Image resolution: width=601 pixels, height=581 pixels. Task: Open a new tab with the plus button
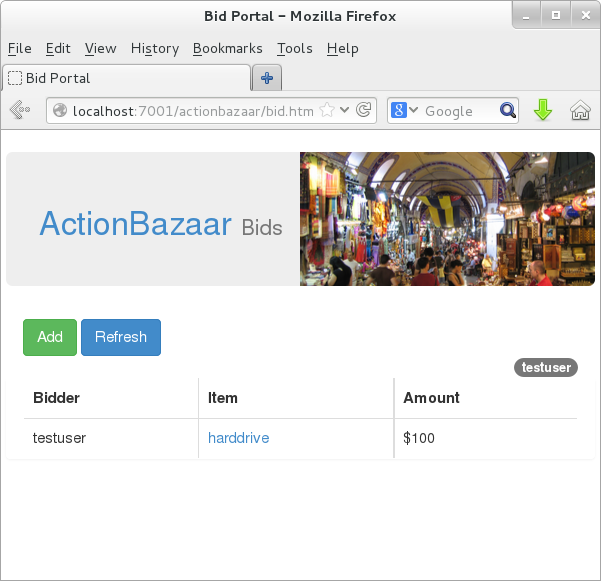coord(267,78)
